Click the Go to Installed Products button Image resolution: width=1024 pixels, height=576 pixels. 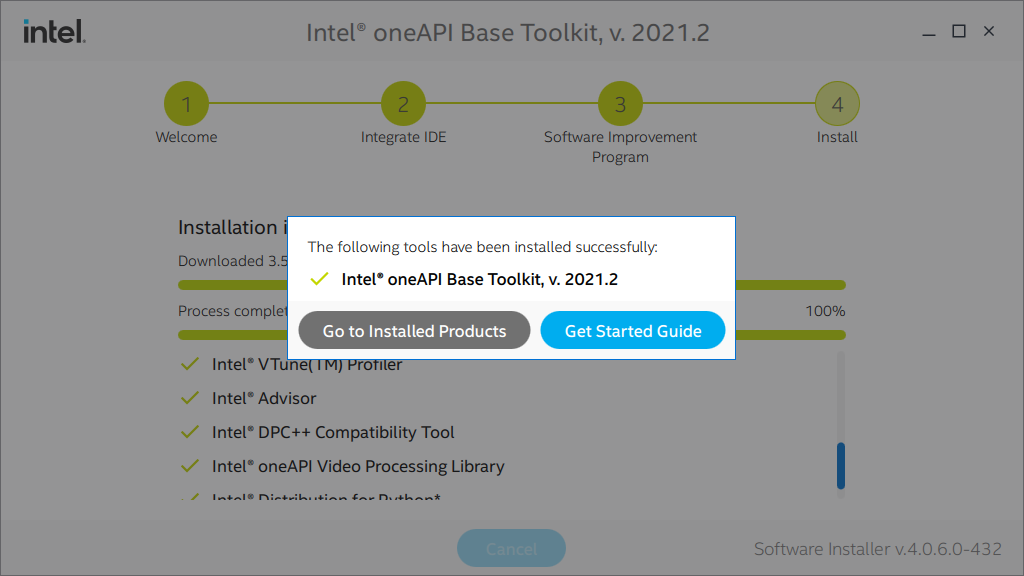point(414,330)
